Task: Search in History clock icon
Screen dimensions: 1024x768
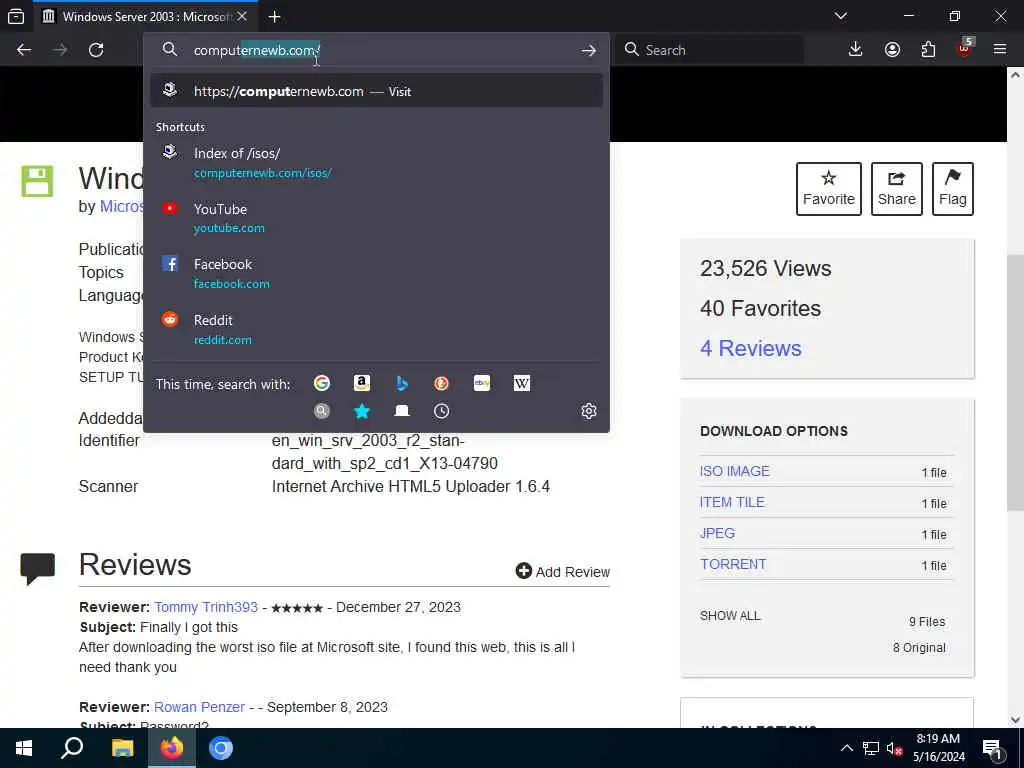Action: [441, 411]
